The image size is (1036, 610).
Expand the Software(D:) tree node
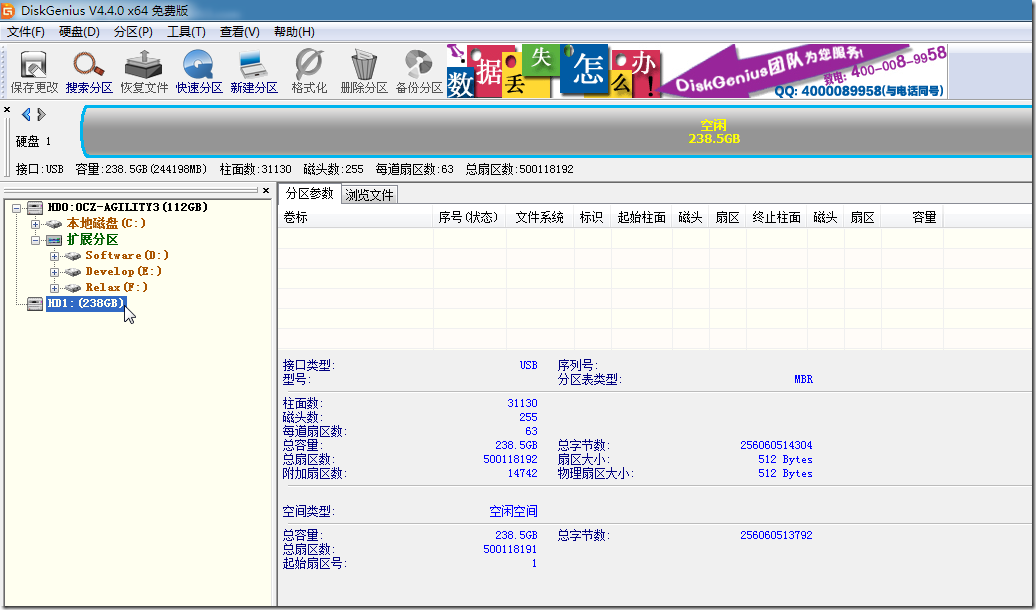point(55,256)
